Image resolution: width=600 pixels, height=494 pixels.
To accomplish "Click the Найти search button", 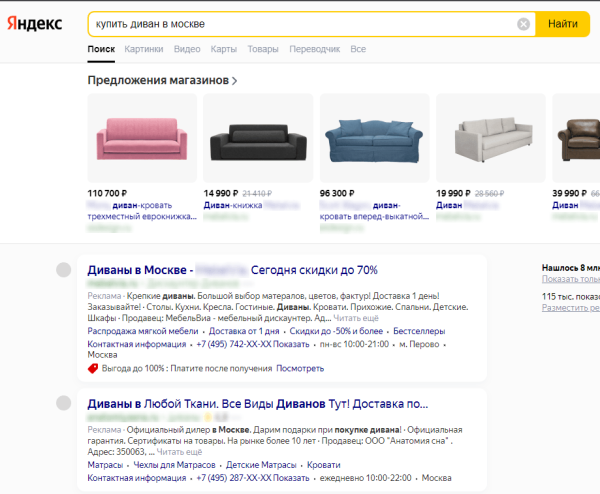I will [562, 24].
